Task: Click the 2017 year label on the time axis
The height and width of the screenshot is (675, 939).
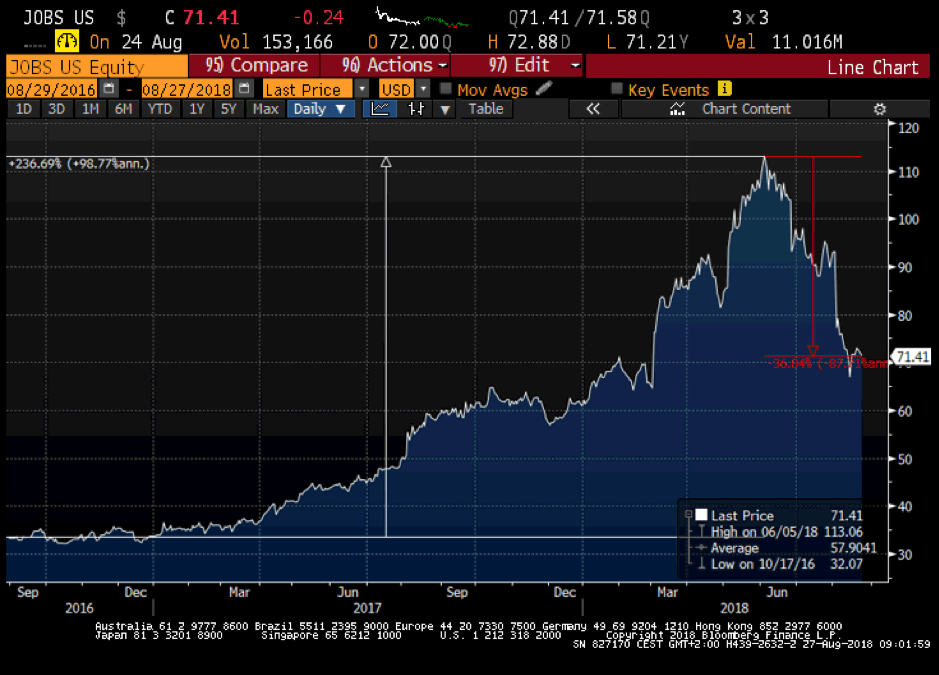Action: click(x=367, y=608)
